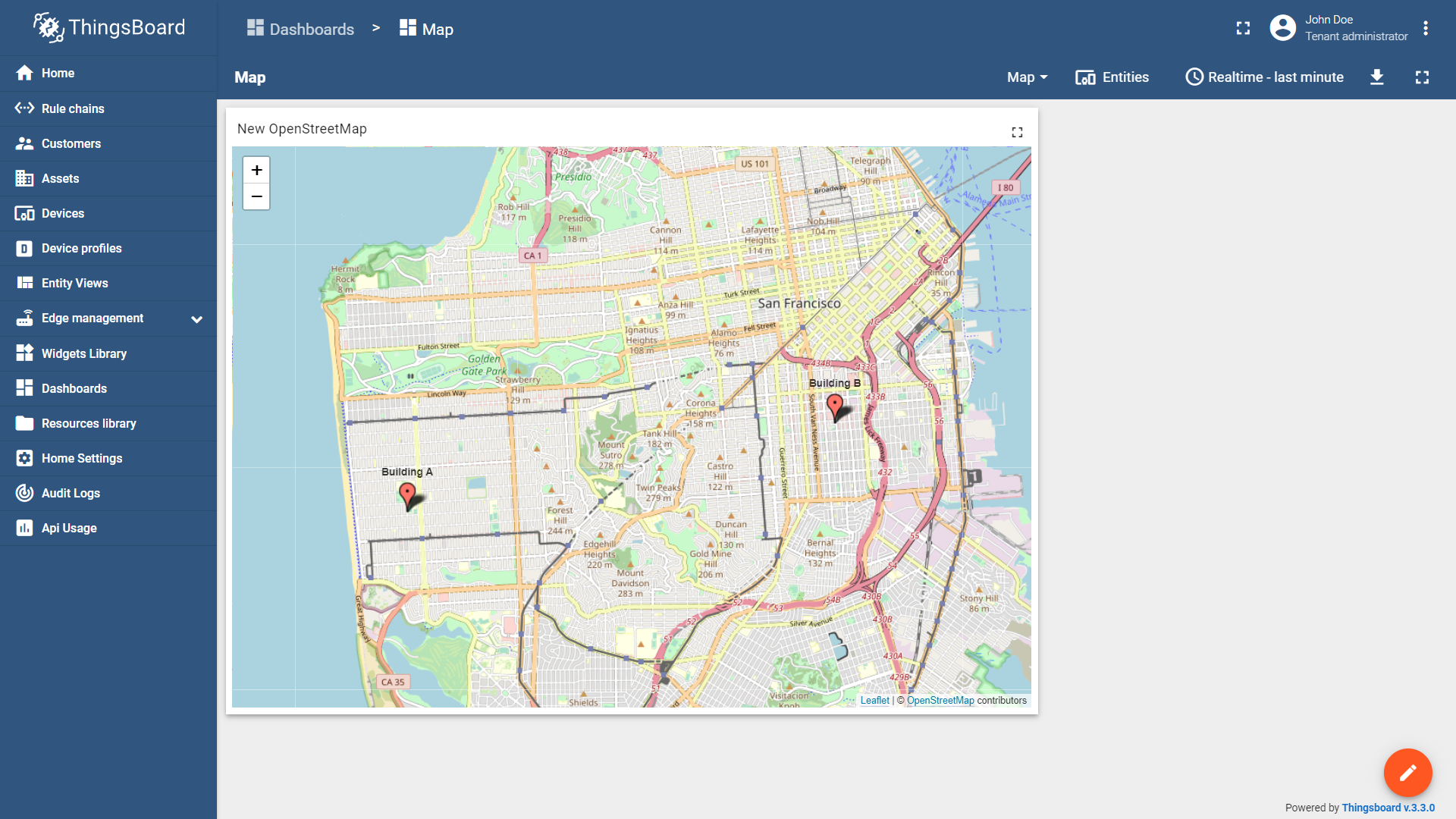
Task: Open Device profiles section
Action: click(108, 248)
